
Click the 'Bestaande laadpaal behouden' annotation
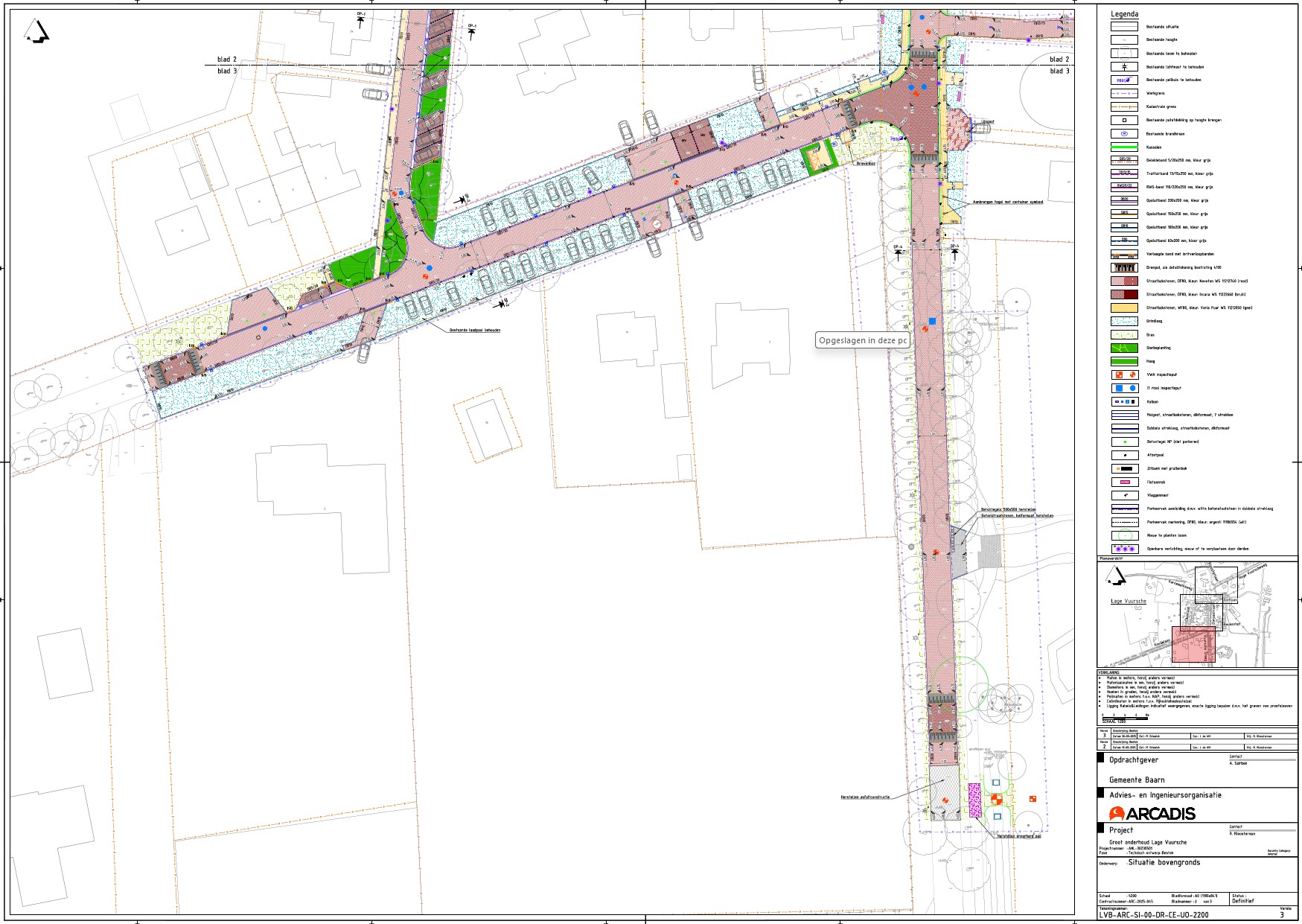point(474,330)
